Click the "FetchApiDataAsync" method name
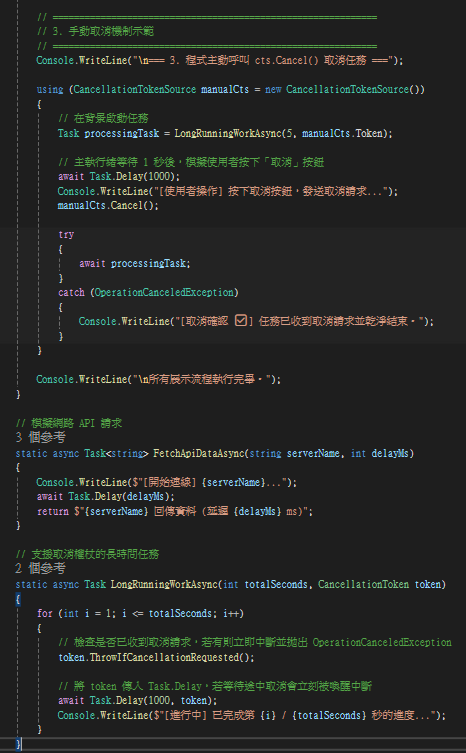 click(x=199, y=454)
